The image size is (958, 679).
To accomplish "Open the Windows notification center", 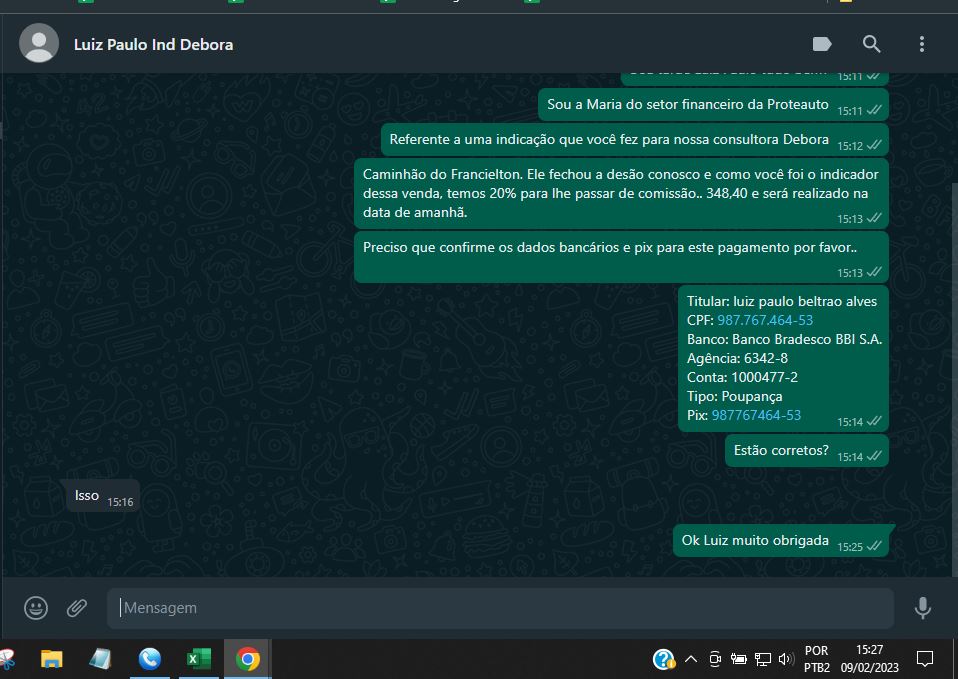I will tap(925, 659).
